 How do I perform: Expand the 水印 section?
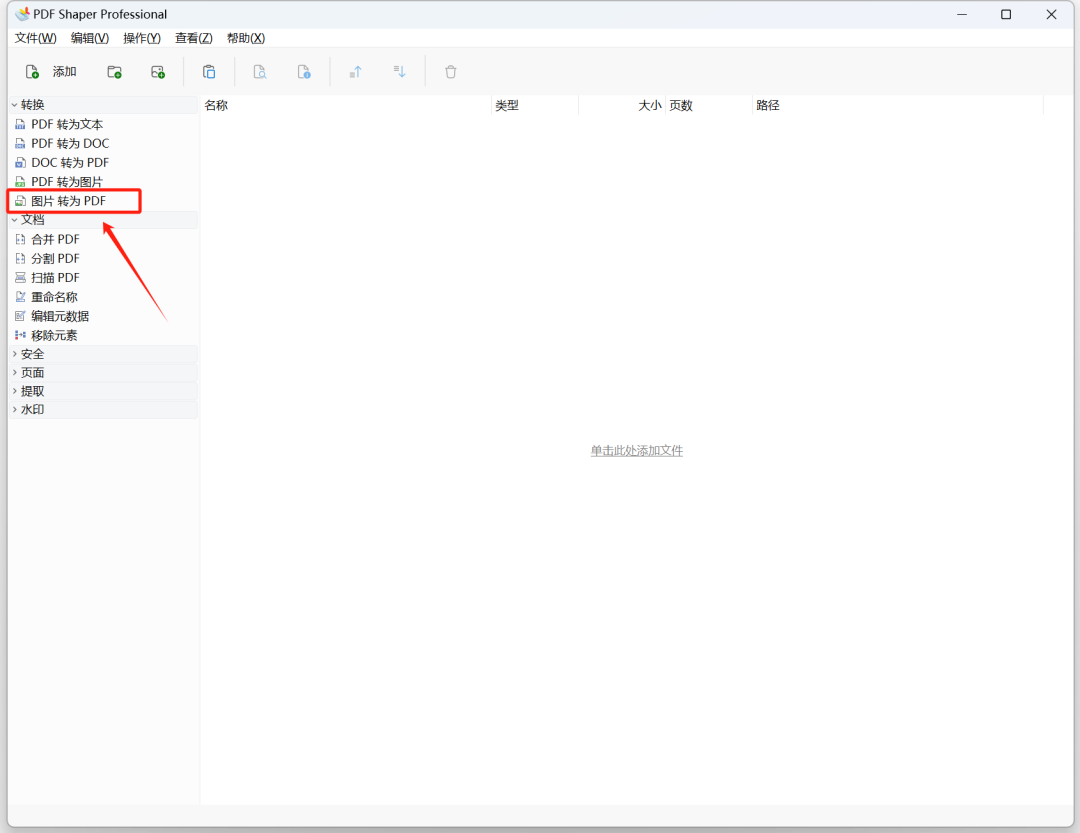click(14, 409)
